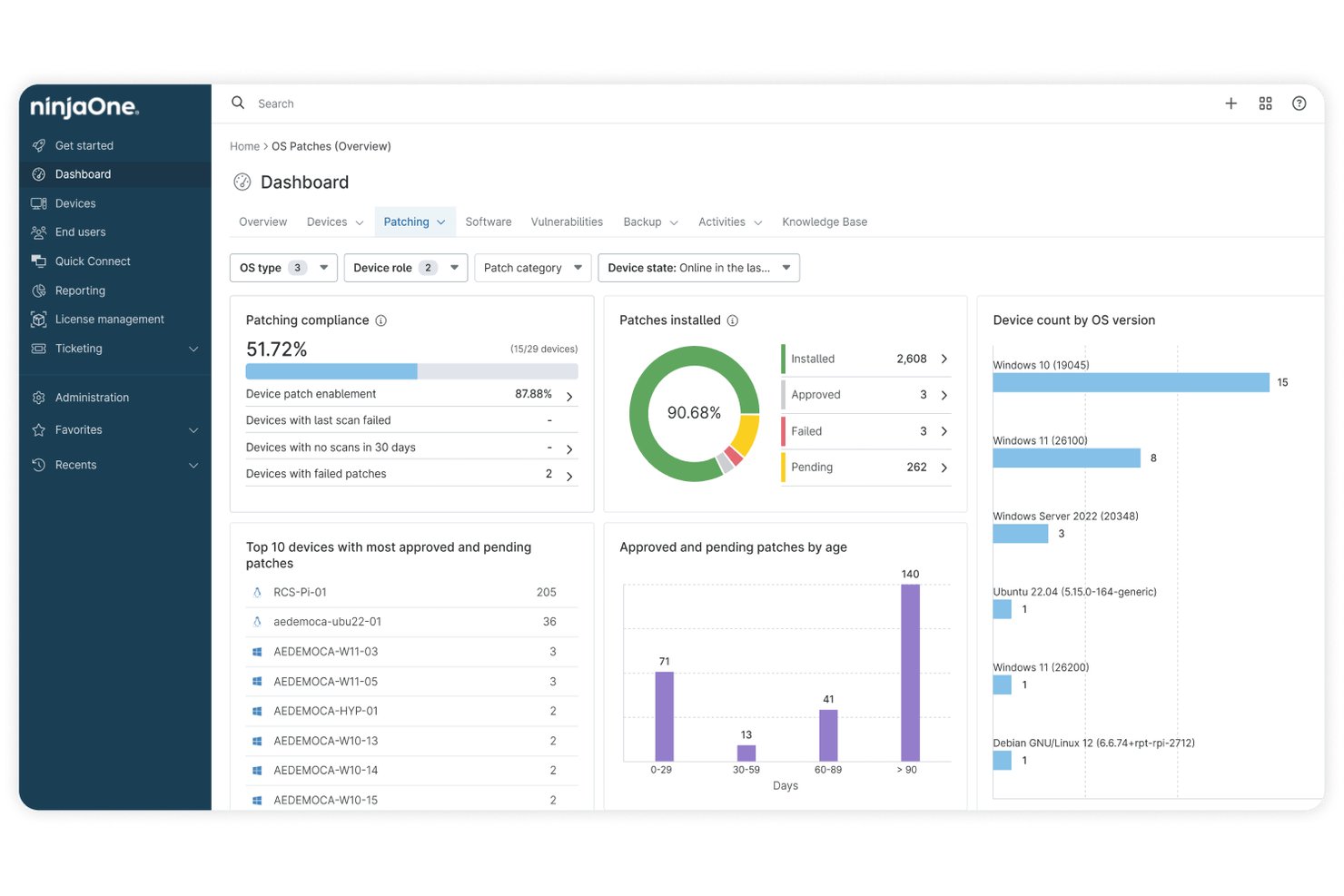This screenshot has width=1344, height=896.
Task: Click the Linux icon beside aedemoca-ubu22-01
Action: pyautogui.click(x=257, y=622)
